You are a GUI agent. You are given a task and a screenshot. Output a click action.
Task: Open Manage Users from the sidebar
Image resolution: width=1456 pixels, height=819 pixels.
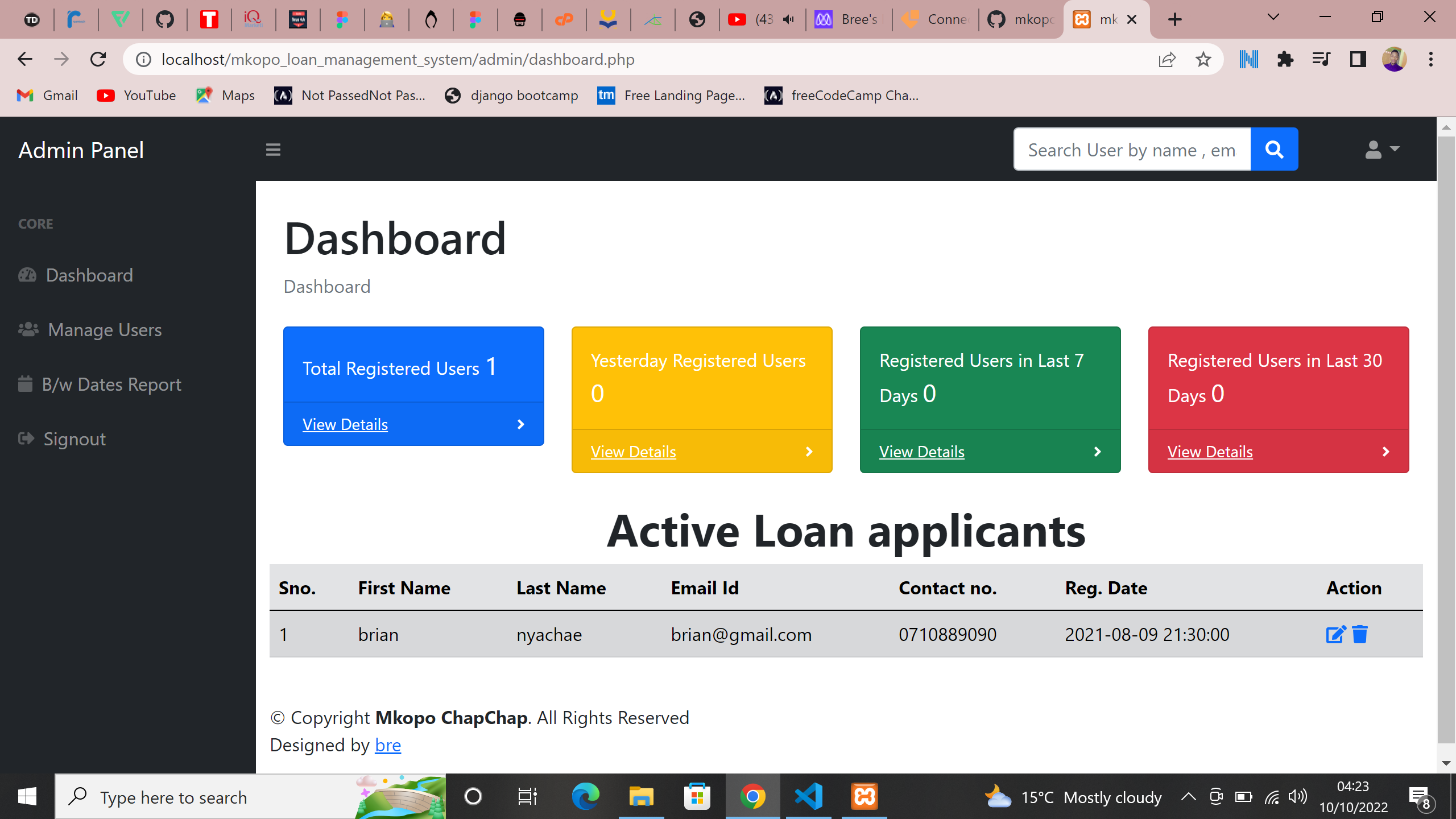click(x=105, y=330)
